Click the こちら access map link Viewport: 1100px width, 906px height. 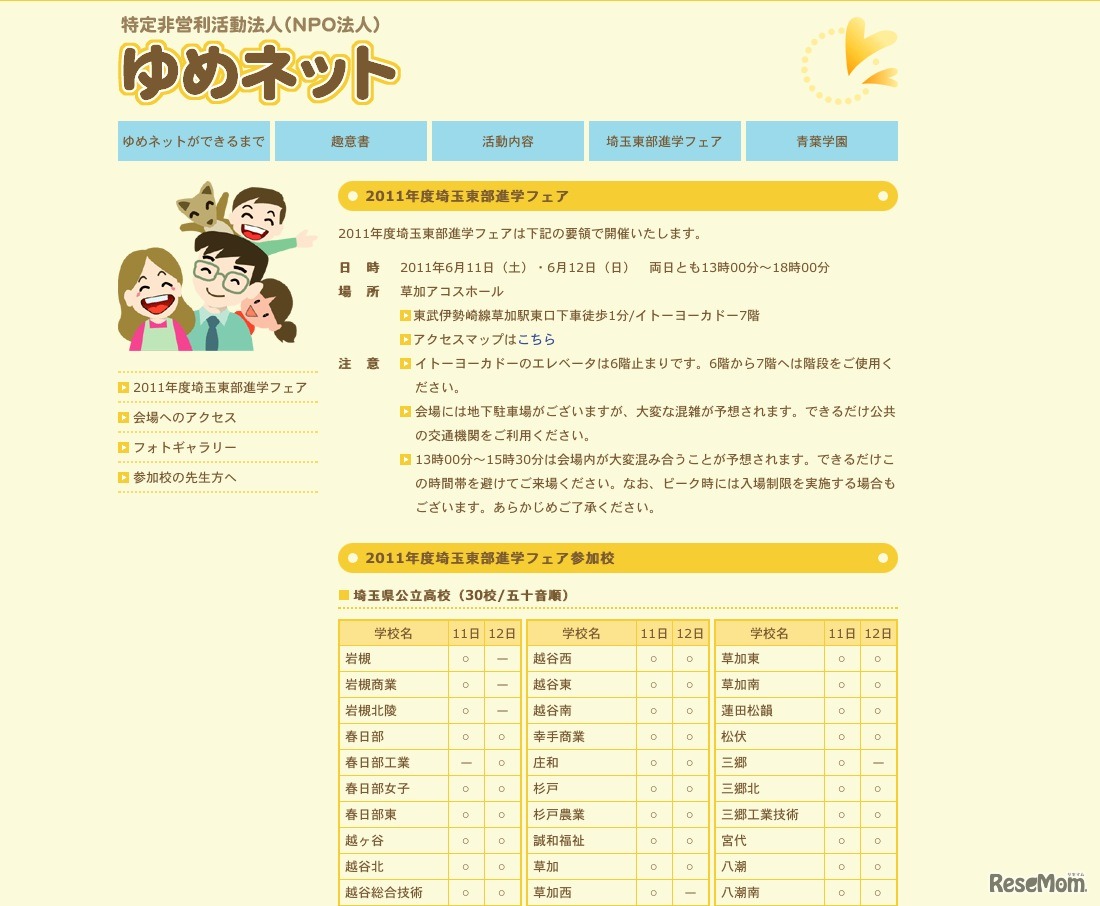pos(537,339)
